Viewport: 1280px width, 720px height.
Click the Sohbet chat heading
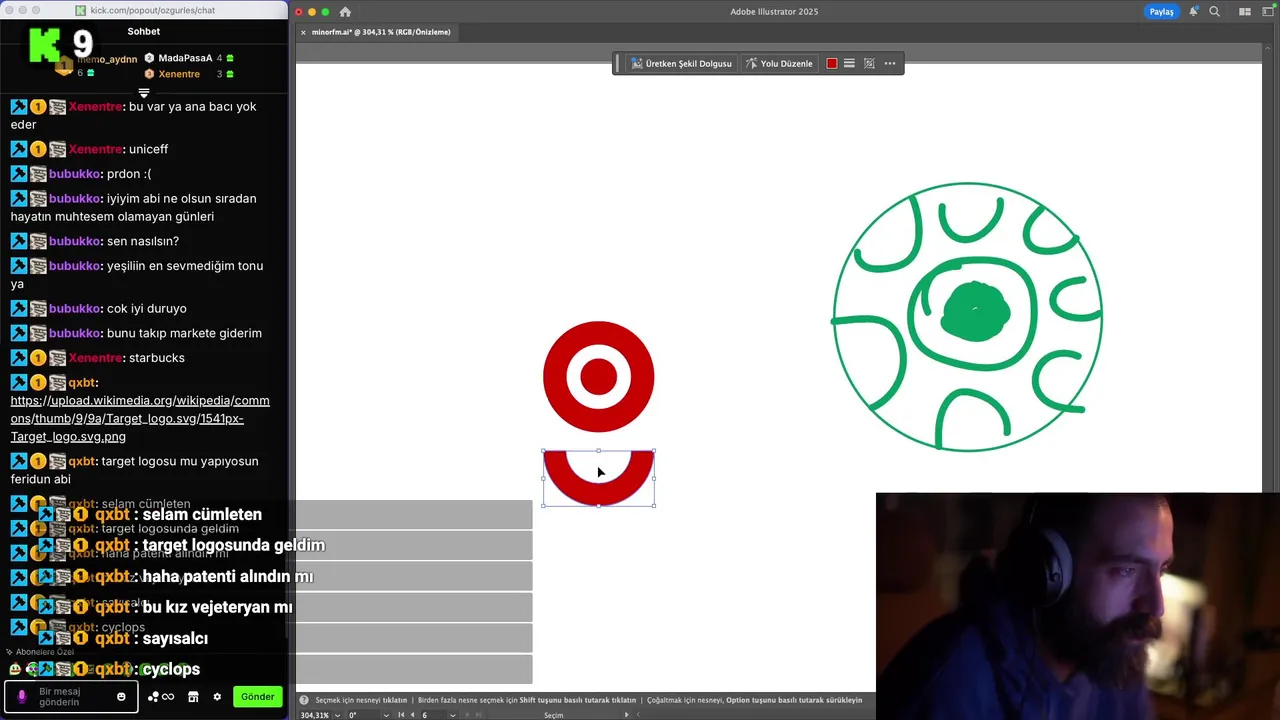click(144, 31)
